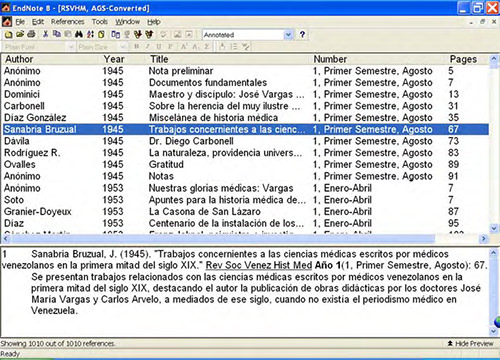Click 'Showing 1010 out of 1010 references' status
The width and height of the screenshot is (500, 360).
(x=58, y=343)
